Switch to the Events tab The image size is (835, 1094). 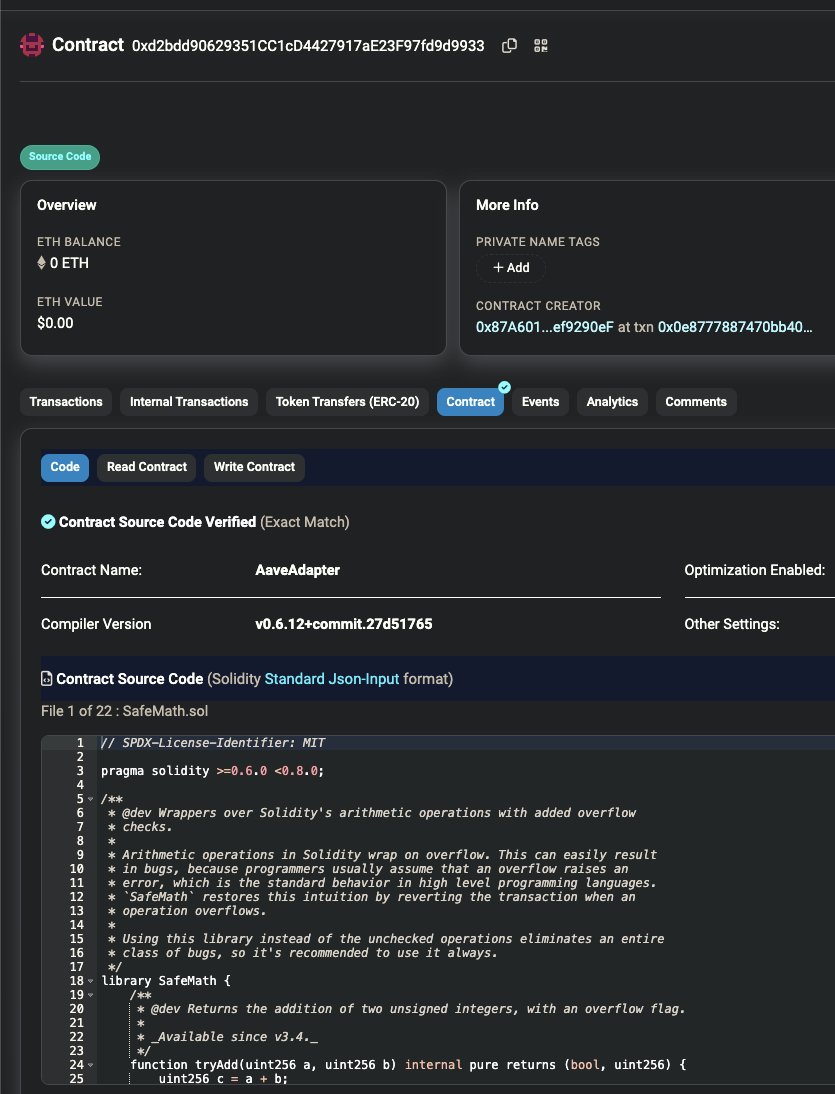541,402
